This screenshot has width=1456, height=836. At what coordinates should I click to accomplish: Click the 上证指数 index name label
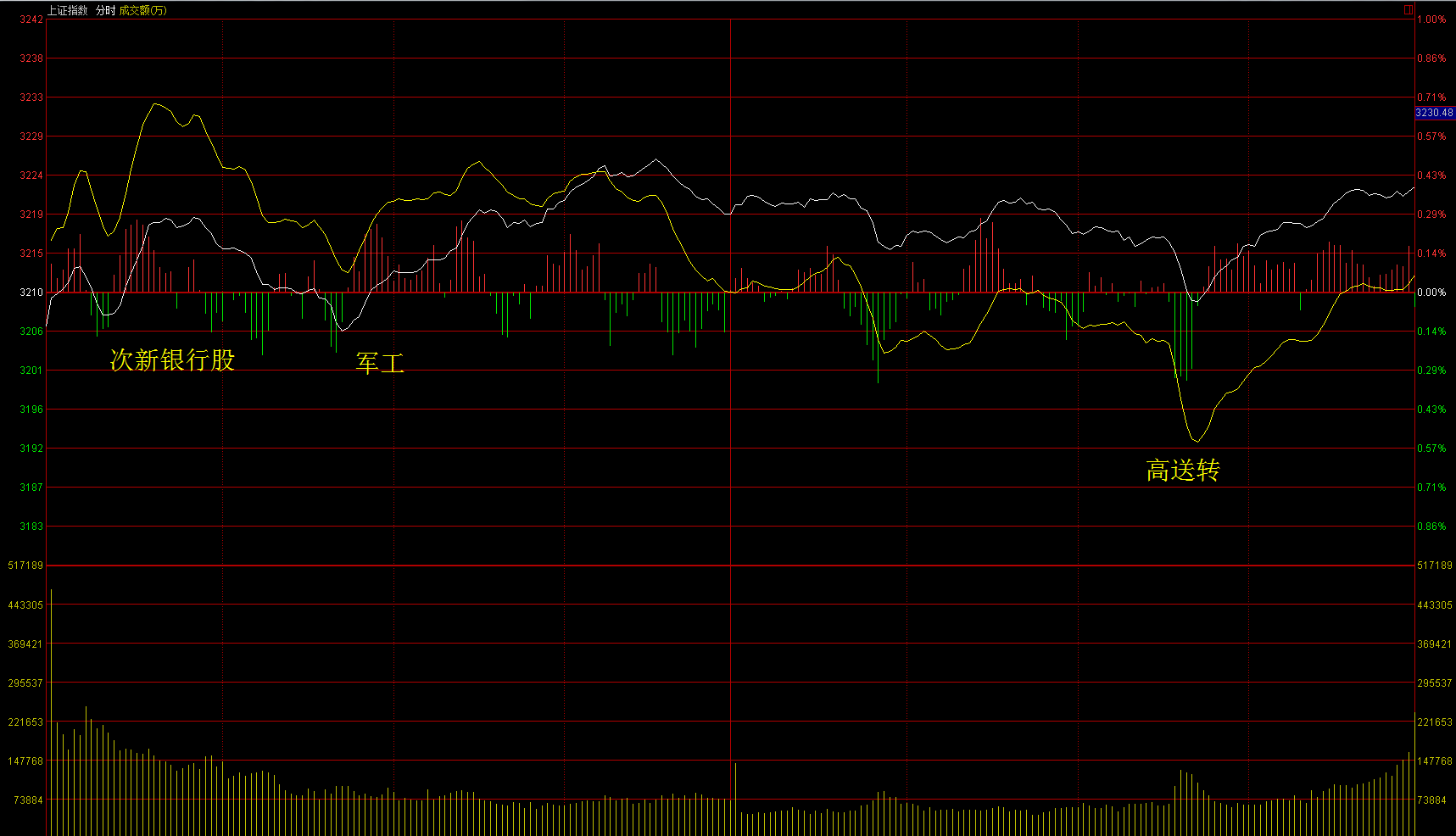point(67,10)
